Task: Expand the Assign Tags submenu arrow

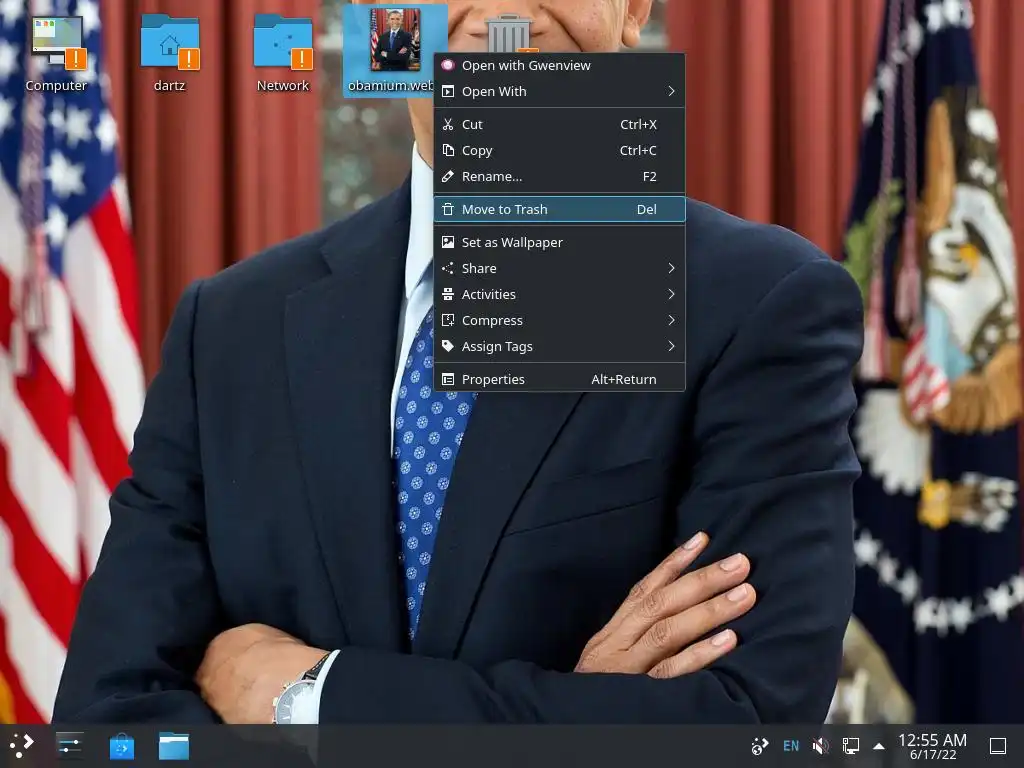Action: [671, 347]
